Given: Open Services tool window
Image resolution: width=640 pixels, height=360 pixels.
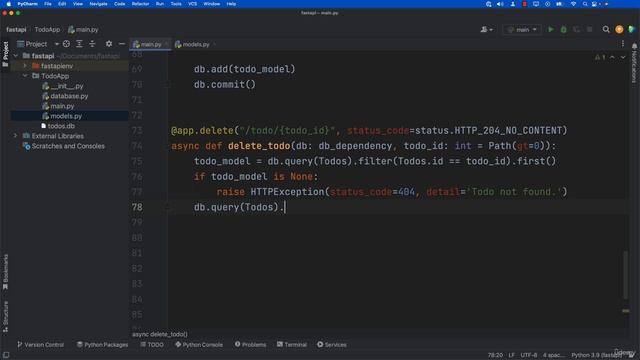Looking at the screenshot, I should coord(332,344).
